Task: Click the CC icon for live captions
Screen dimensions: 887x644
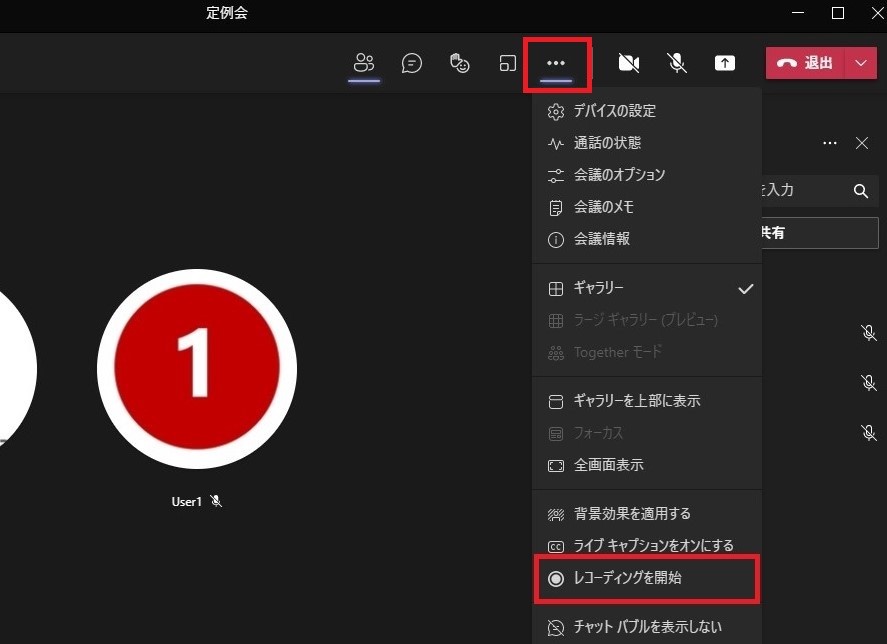Action: [x=556, y=547]
